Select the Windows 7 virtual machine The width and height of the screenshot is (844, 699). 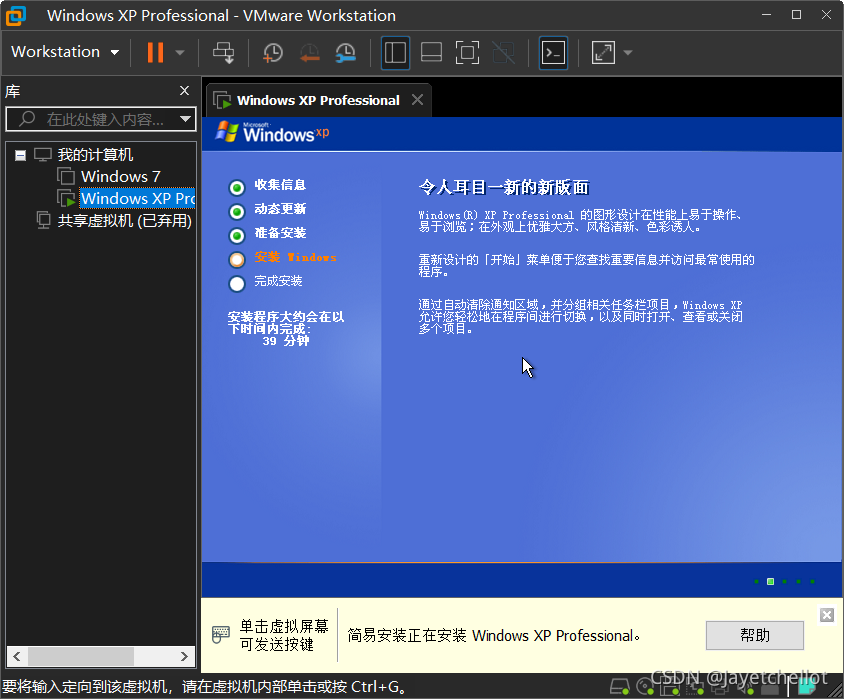pos(121,176)
